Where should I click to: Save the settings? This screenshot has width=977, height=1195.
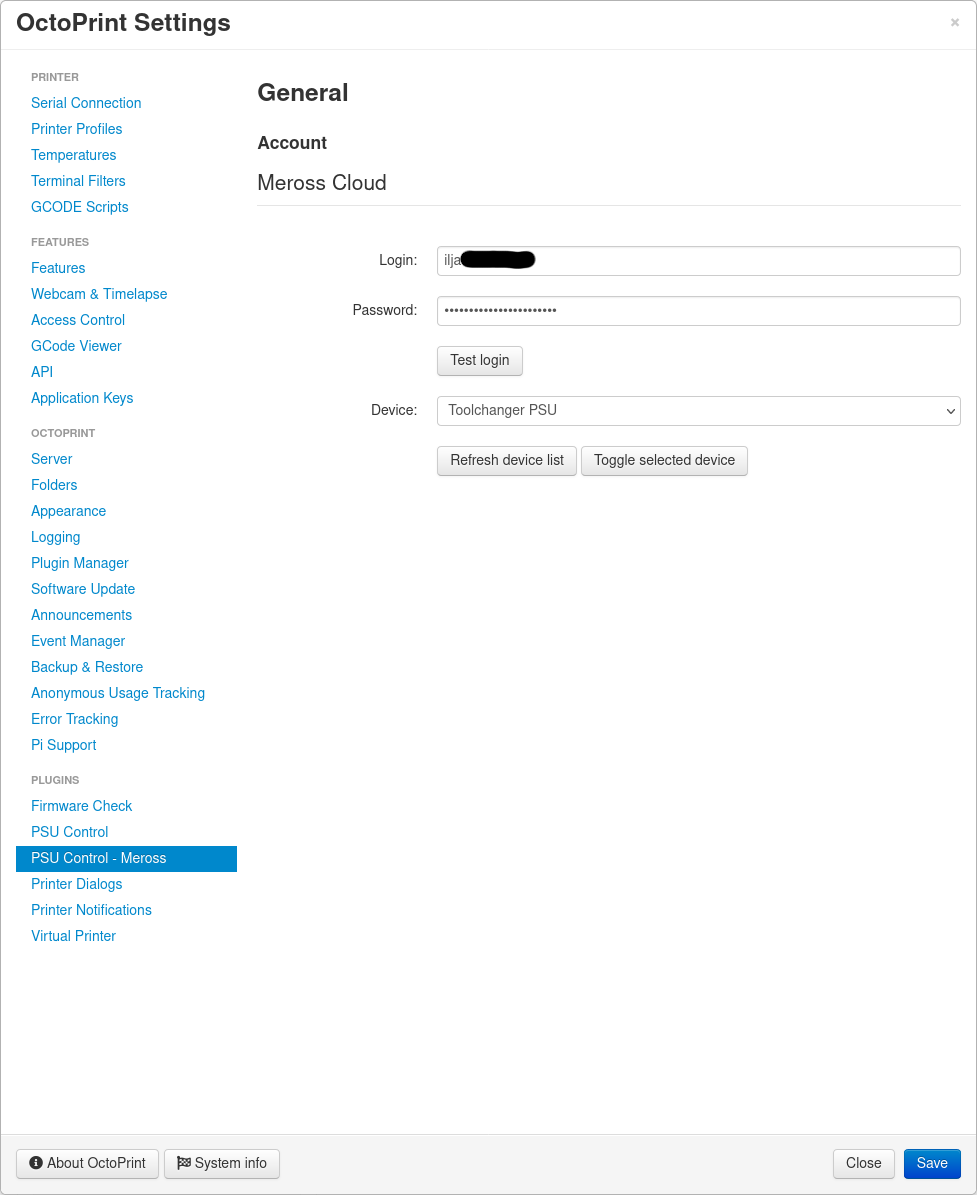tap(931, 1163)
